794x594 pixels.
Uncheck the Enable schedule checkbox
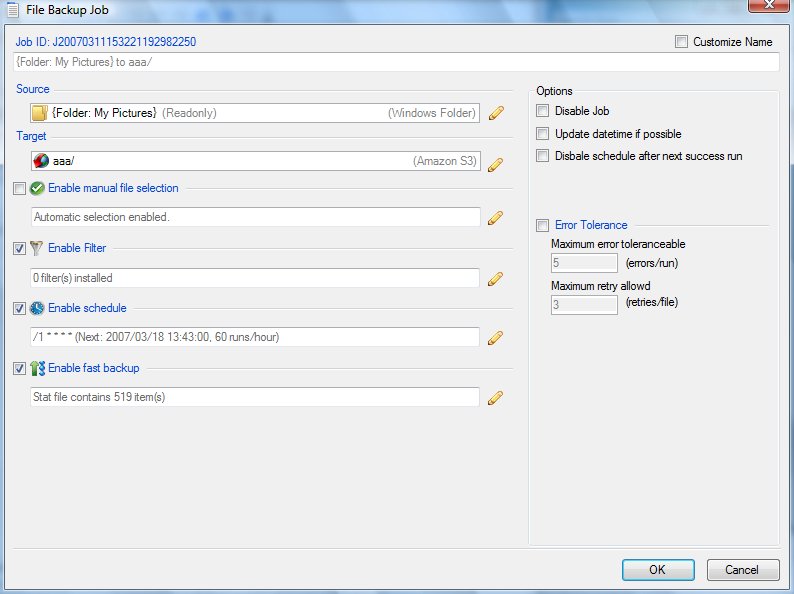point(19,308)
